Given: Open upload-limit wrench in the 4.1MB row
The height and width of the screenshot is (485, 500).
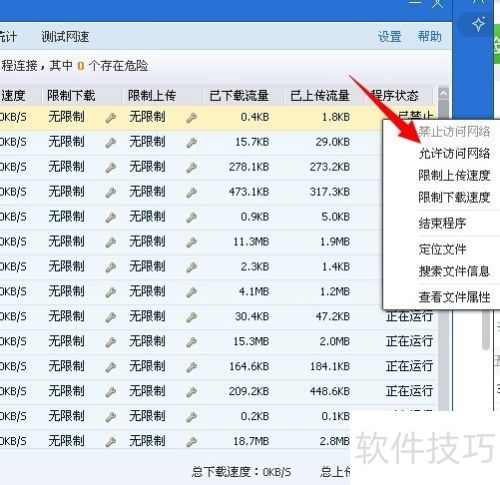Looking at the screenshot, I should coord(191,292).
